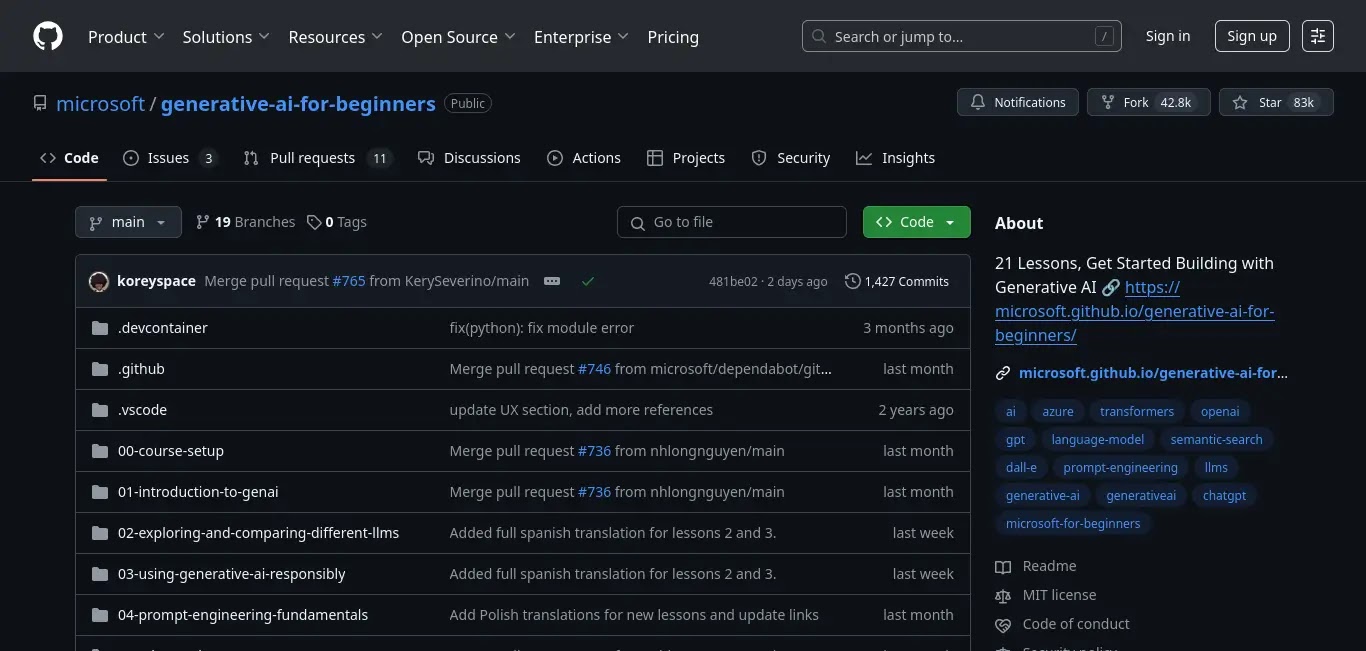Expand the Open Source menu
The height and width of the screenshot is (651, 1366).
click(458, 37)
